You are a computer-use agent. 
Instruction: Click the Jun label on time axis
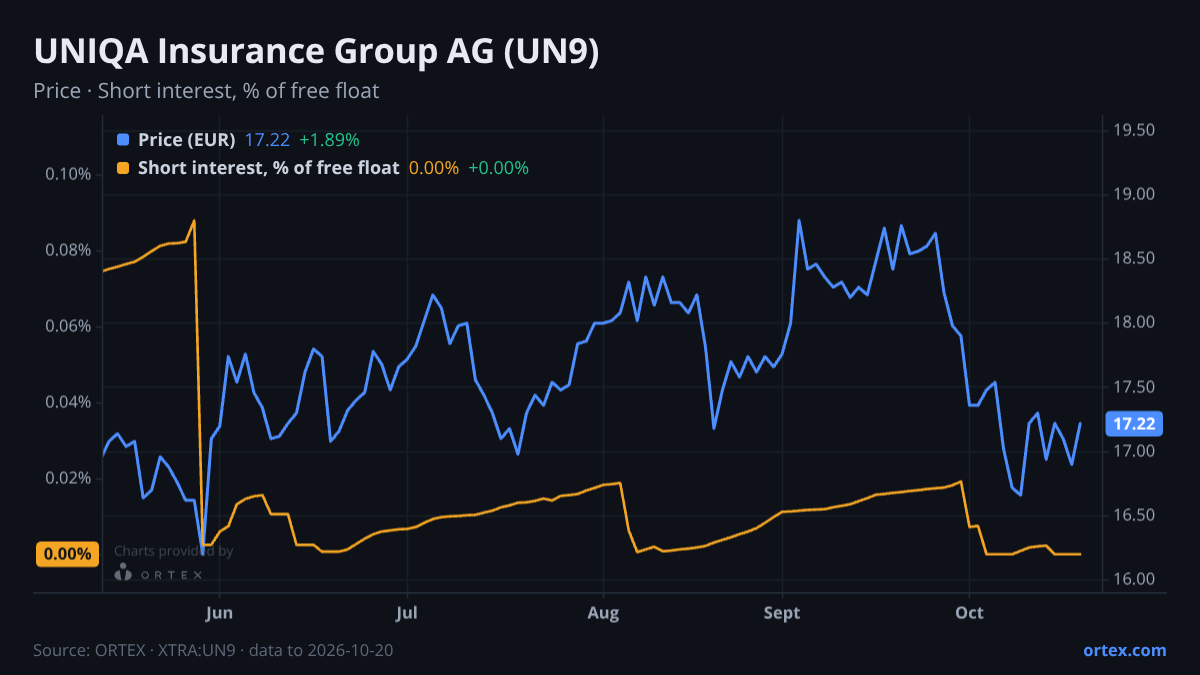coord(218,613)
